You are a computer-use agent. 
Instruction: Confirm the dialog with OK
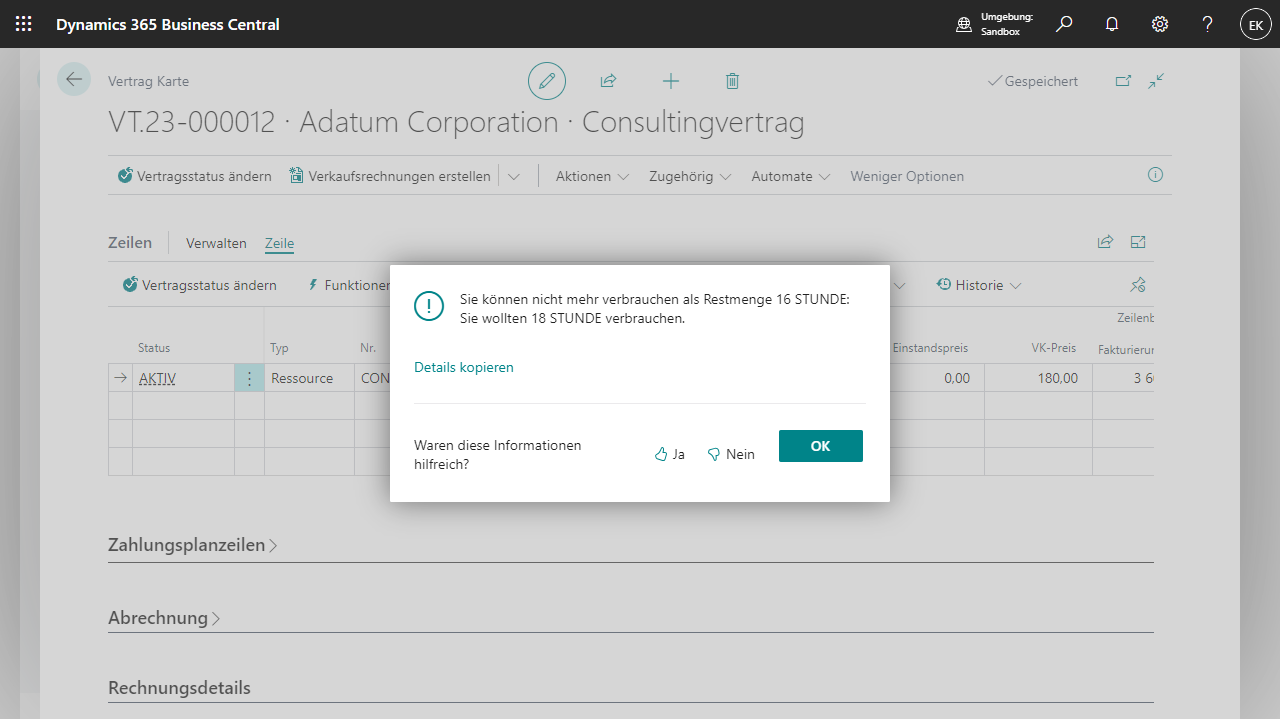pos(821,446)
